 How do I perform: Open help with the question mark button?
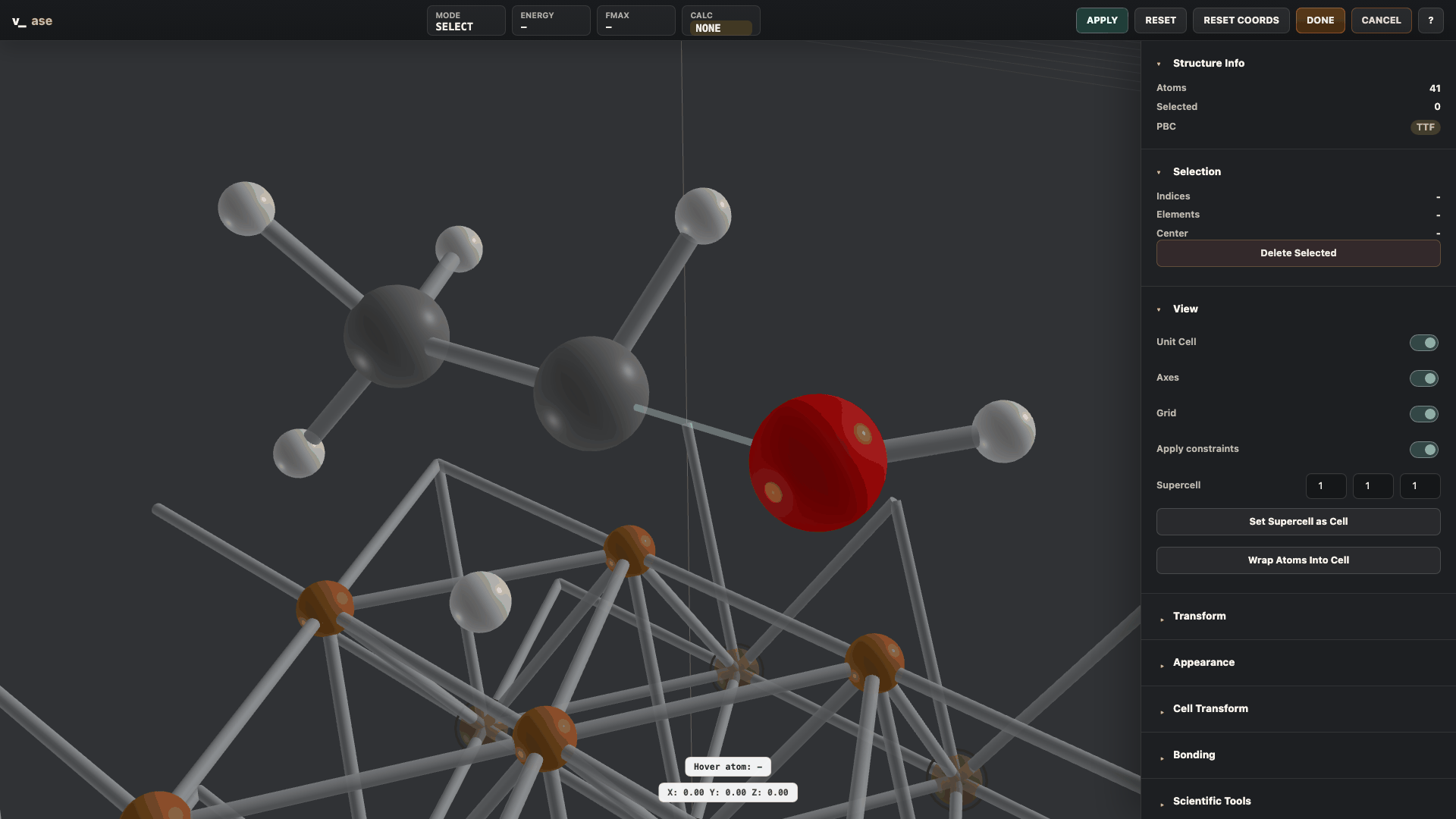[x=1431, y=20]
